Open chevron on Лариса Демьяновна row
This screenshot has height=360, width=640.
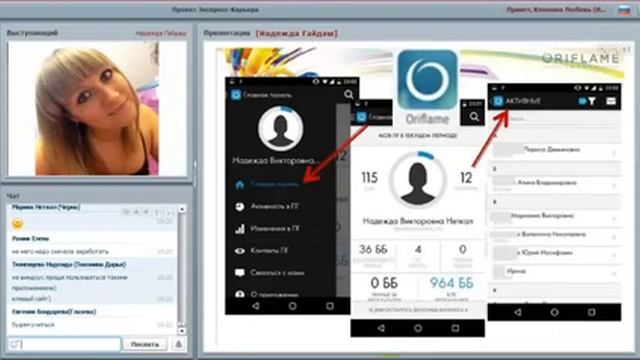coord(614,152)
